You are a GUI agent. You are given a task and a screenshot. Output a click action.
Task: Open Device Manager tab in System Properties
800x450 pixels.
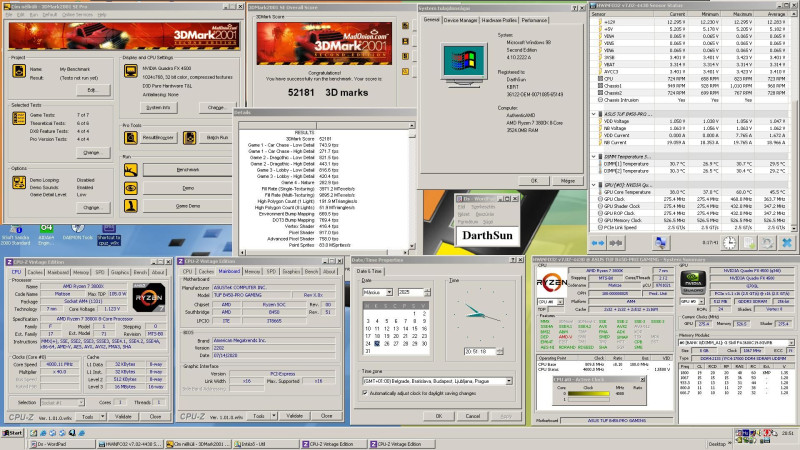[460, 20]
